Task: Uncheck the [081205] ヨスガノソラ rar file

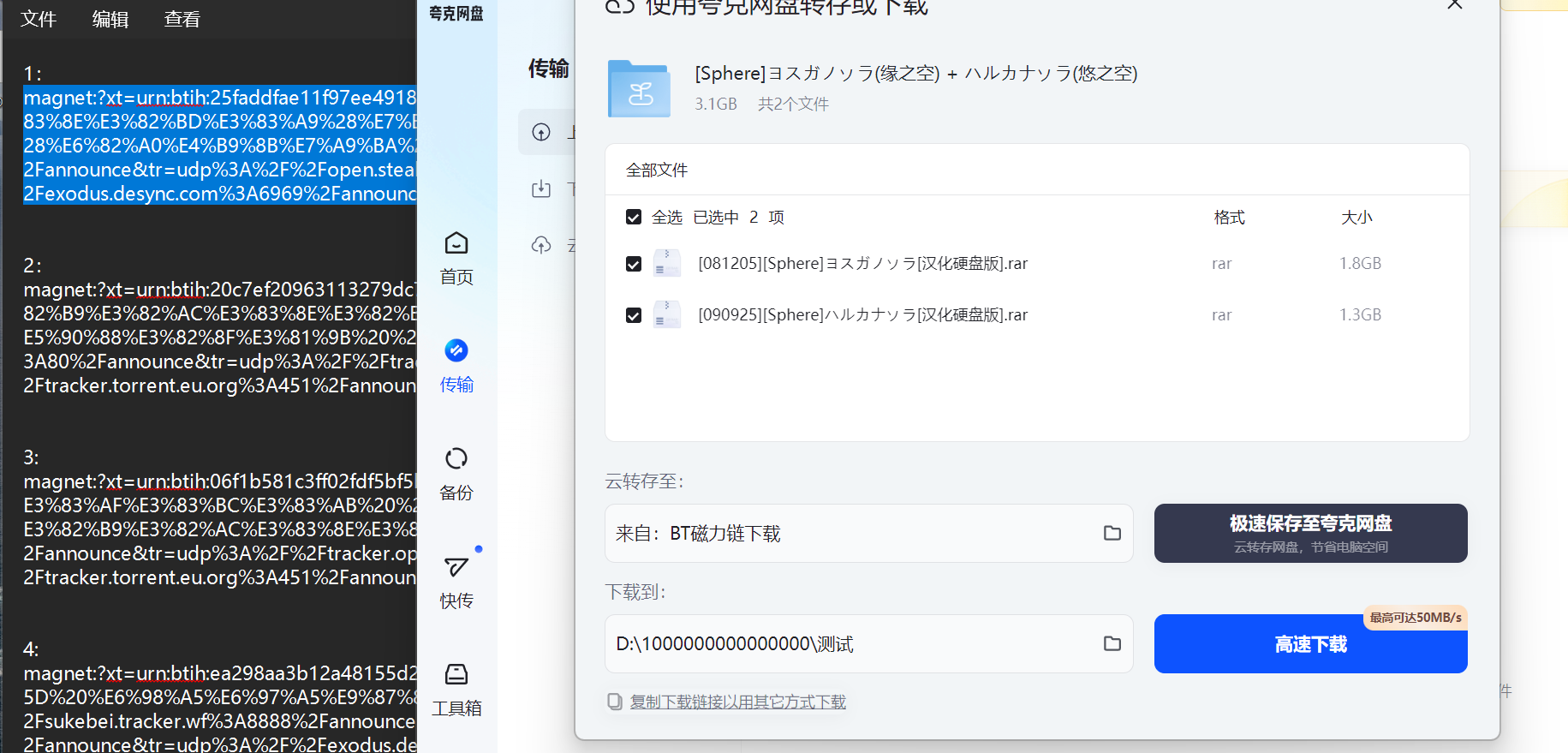Action: [634, 264]
